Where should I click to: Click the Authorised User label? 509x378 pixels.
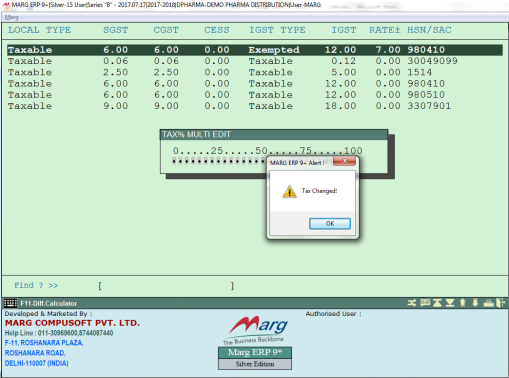333,314
